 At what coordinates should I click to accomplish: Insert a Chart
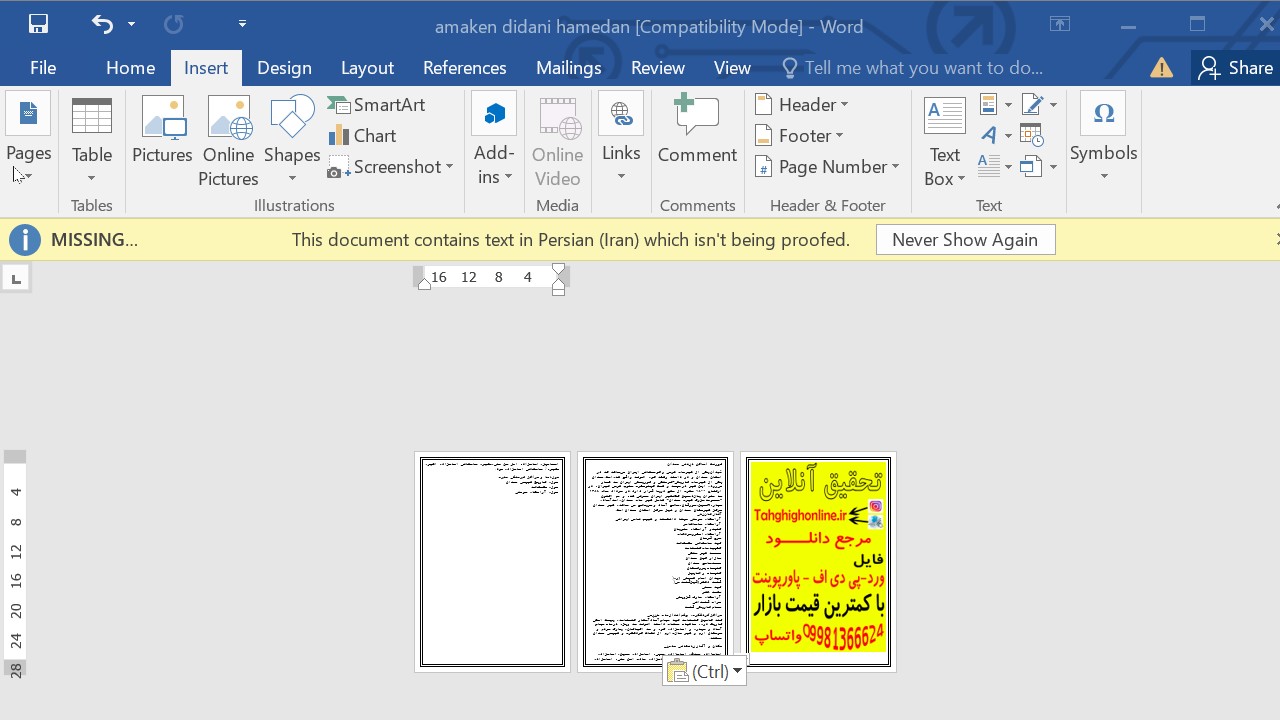363,135
